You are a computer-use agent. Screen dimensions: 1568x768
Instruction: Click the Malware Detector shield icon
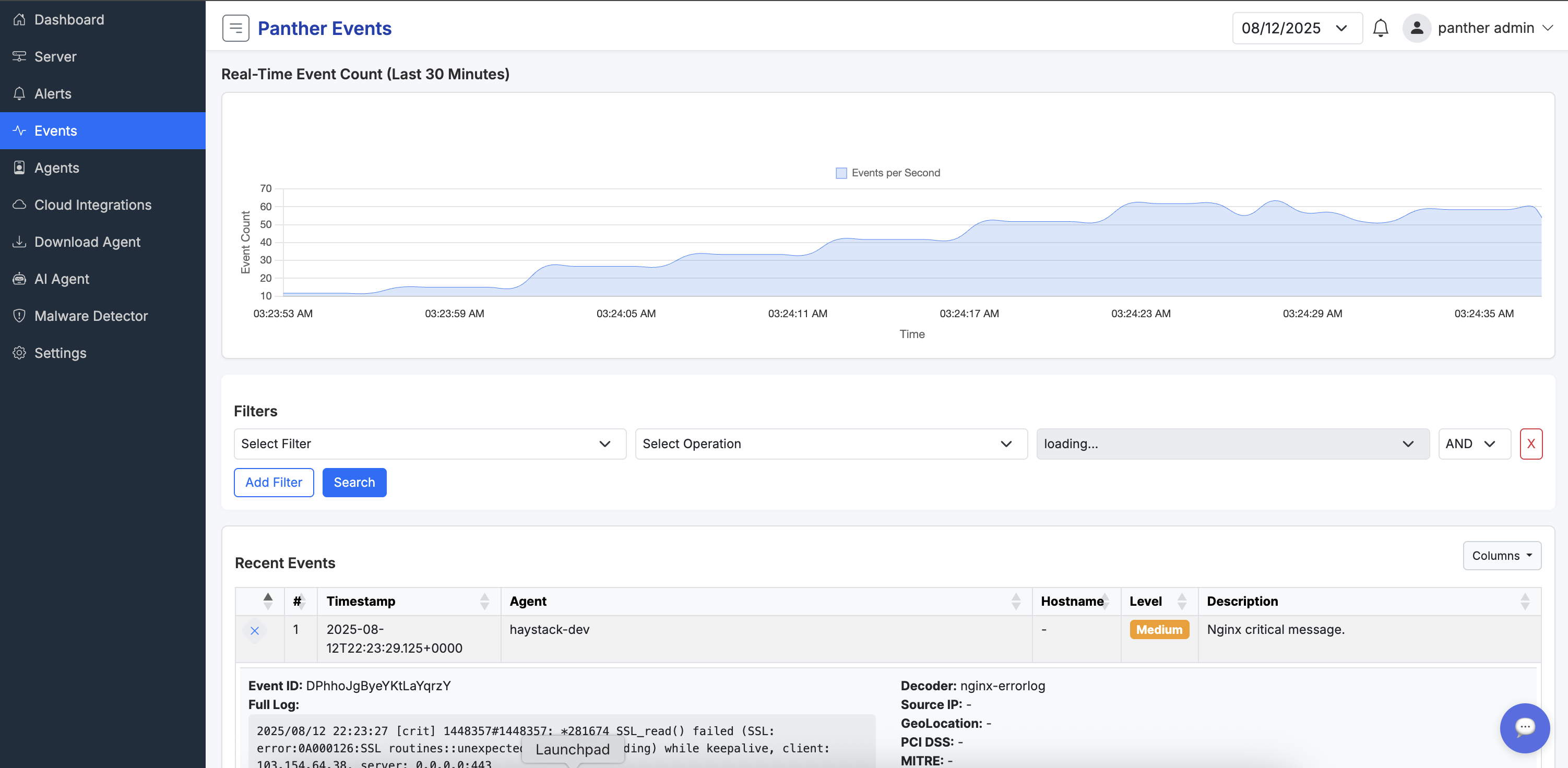point(19,315)
